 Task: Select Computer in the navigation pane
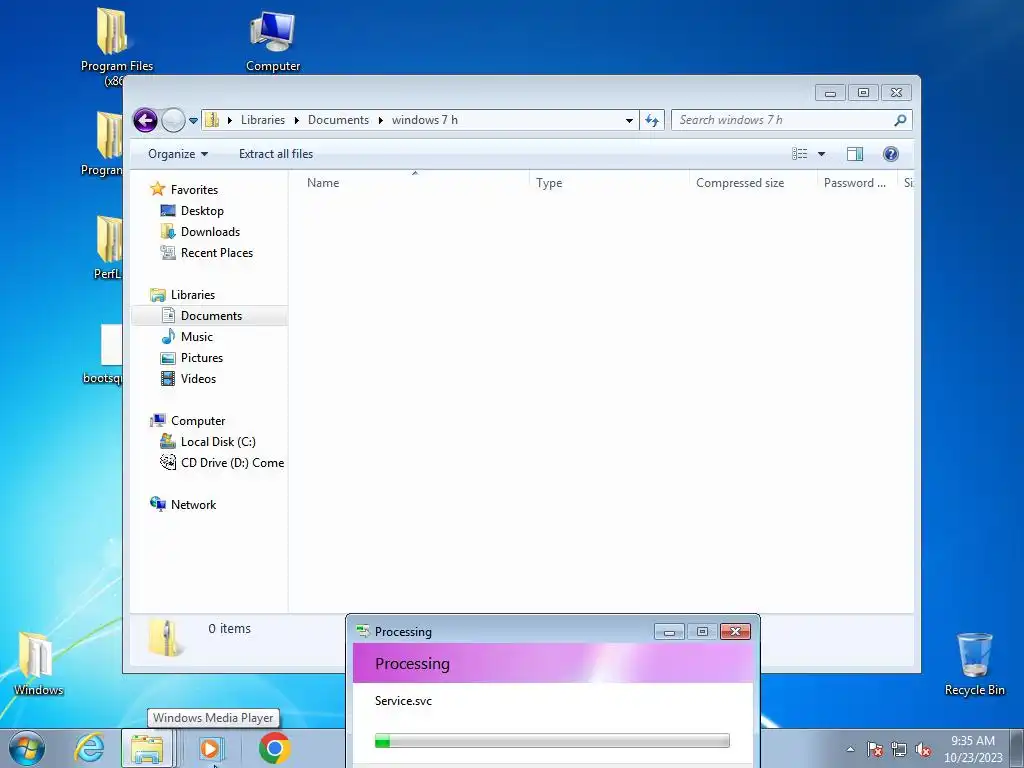(197, 421)
